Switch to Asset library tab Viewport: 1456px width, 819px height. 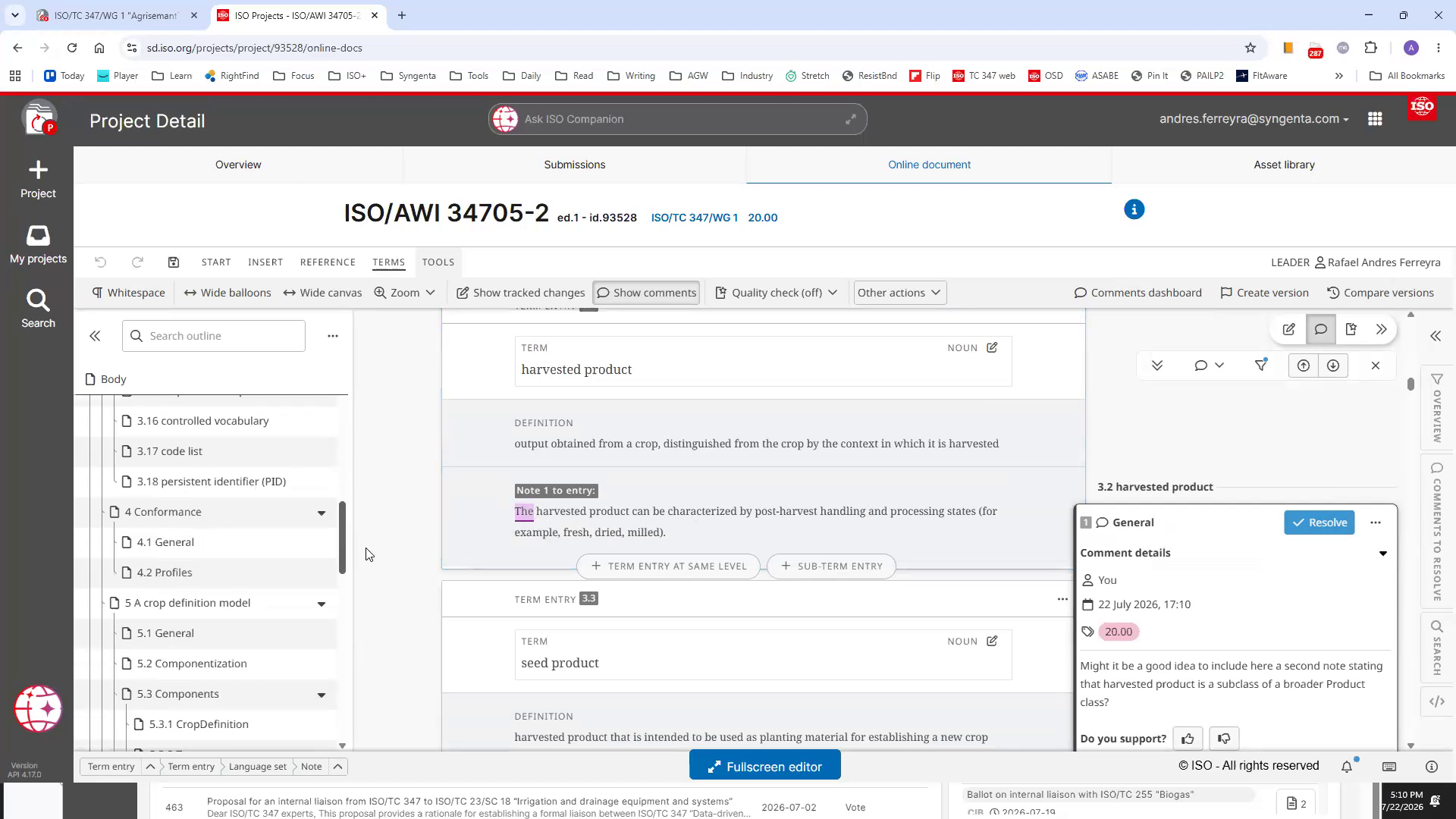[1284, 165]
